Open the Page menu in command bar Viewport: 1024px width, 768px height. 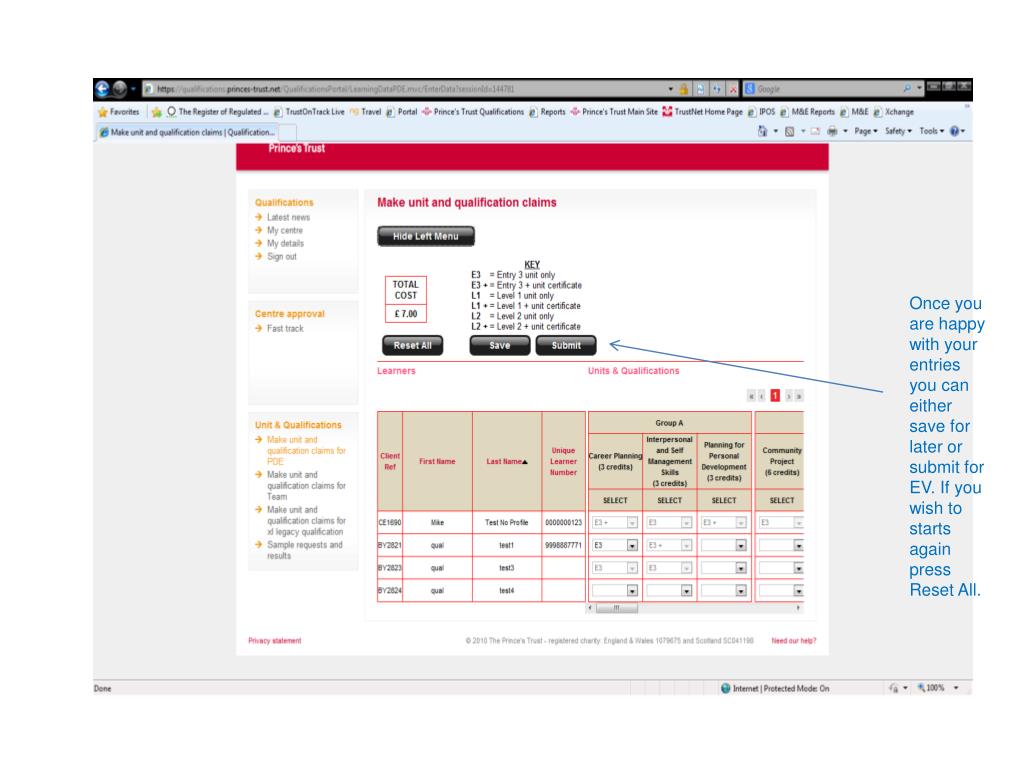tap(866, 131)
